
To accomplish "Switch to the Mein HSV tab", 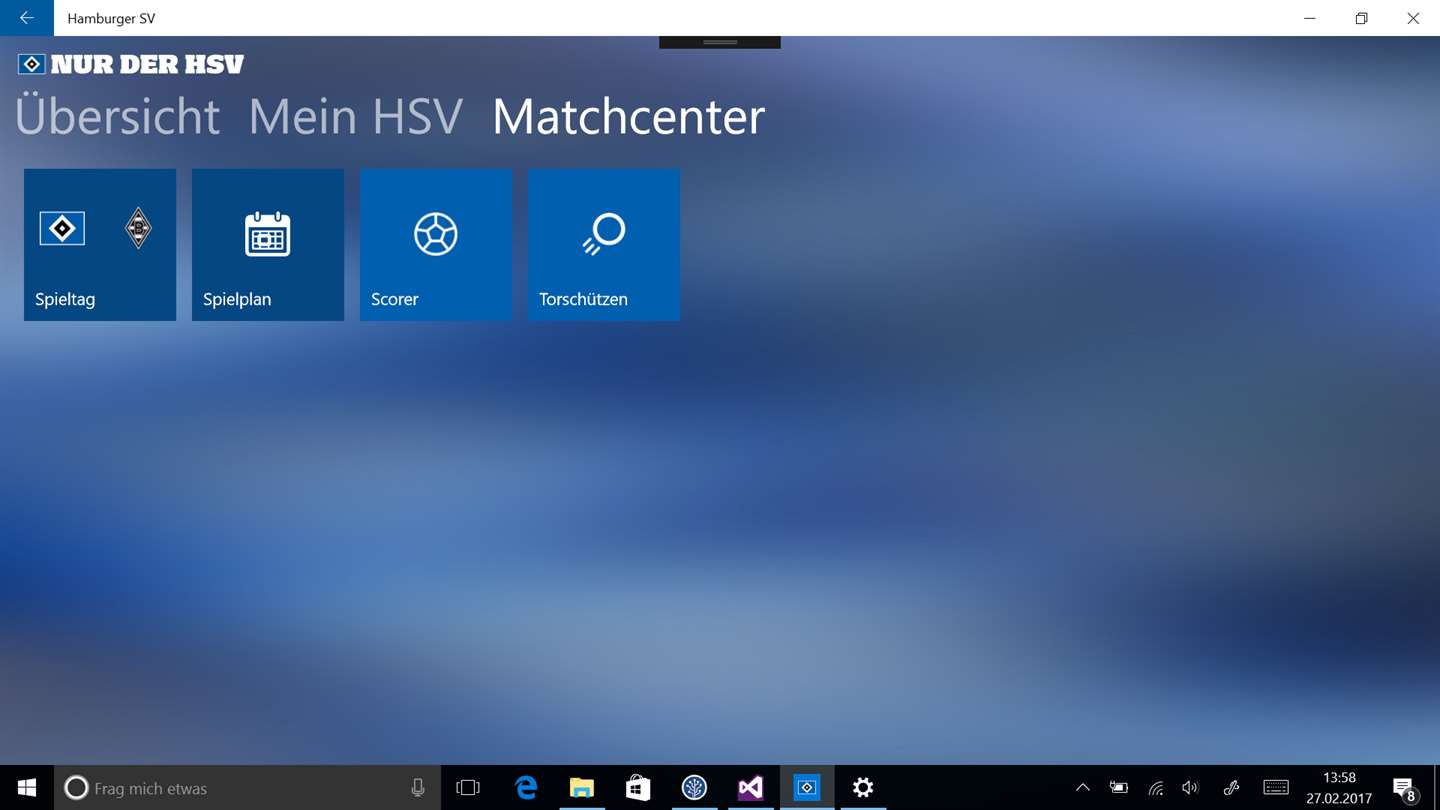I will (356, 116).
